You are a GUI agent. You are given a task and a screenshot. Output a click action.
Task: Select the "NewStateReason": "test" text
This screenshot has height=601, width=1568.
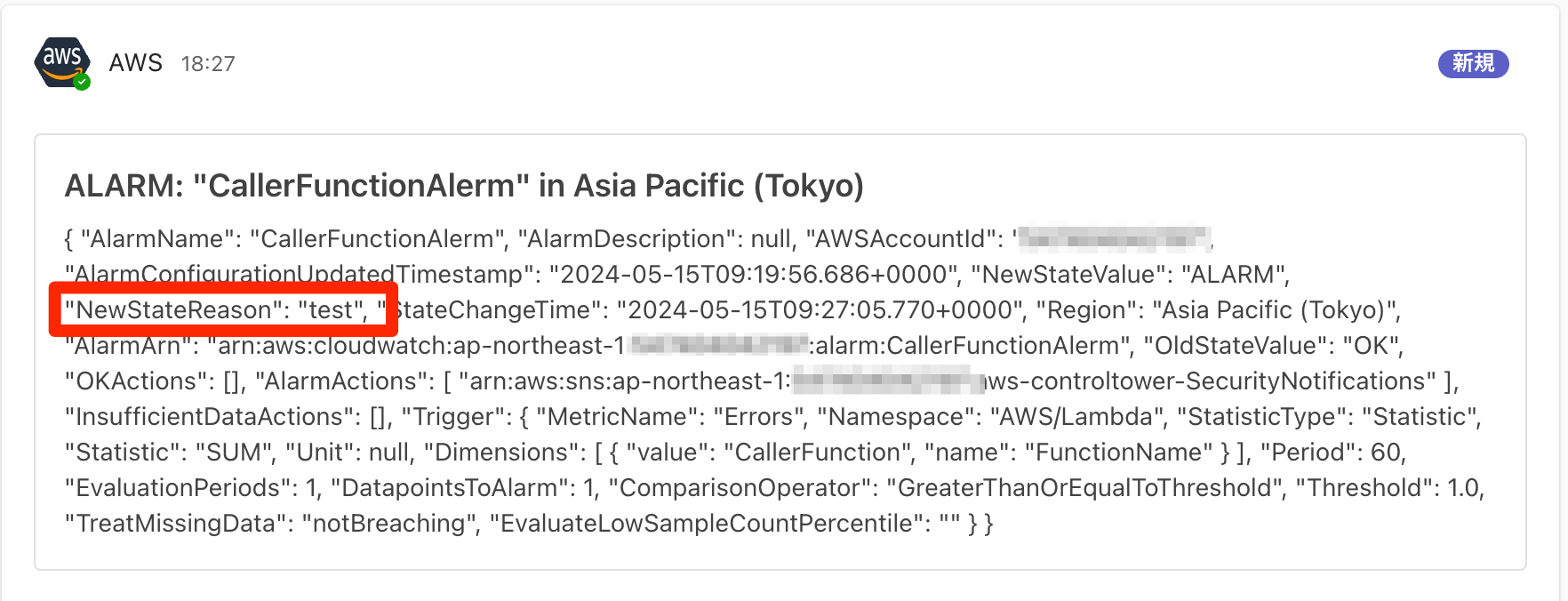[216, 309]
